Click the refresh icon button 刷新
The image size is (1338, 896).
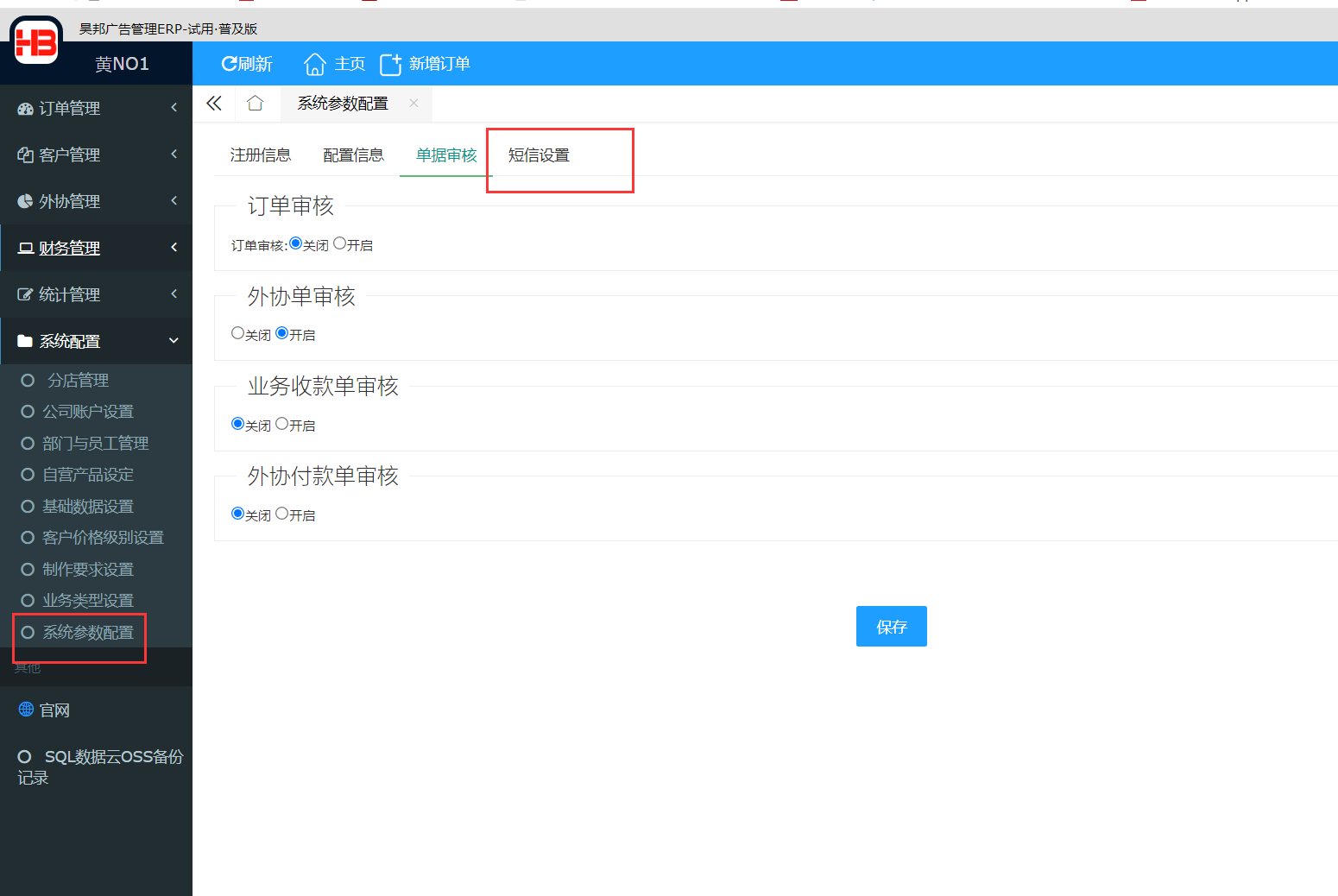pos(247,64)
